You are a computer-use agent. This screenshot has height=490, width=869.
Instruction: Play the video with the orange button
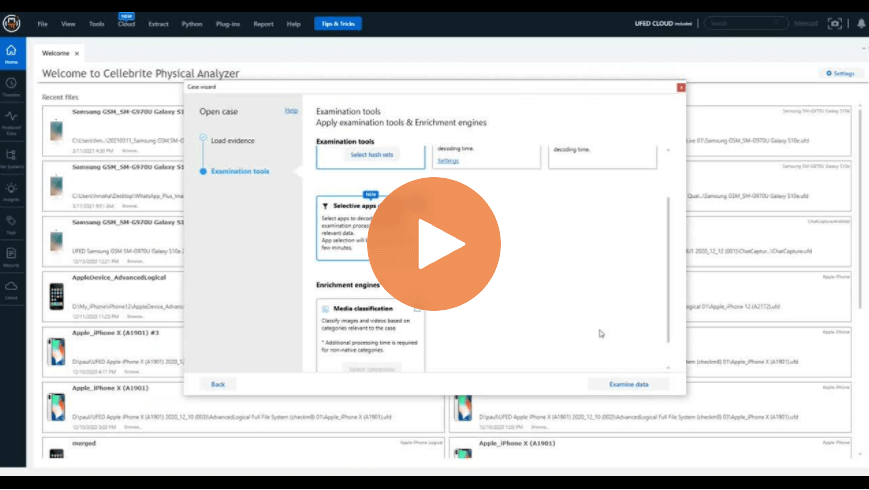point(434,244)
